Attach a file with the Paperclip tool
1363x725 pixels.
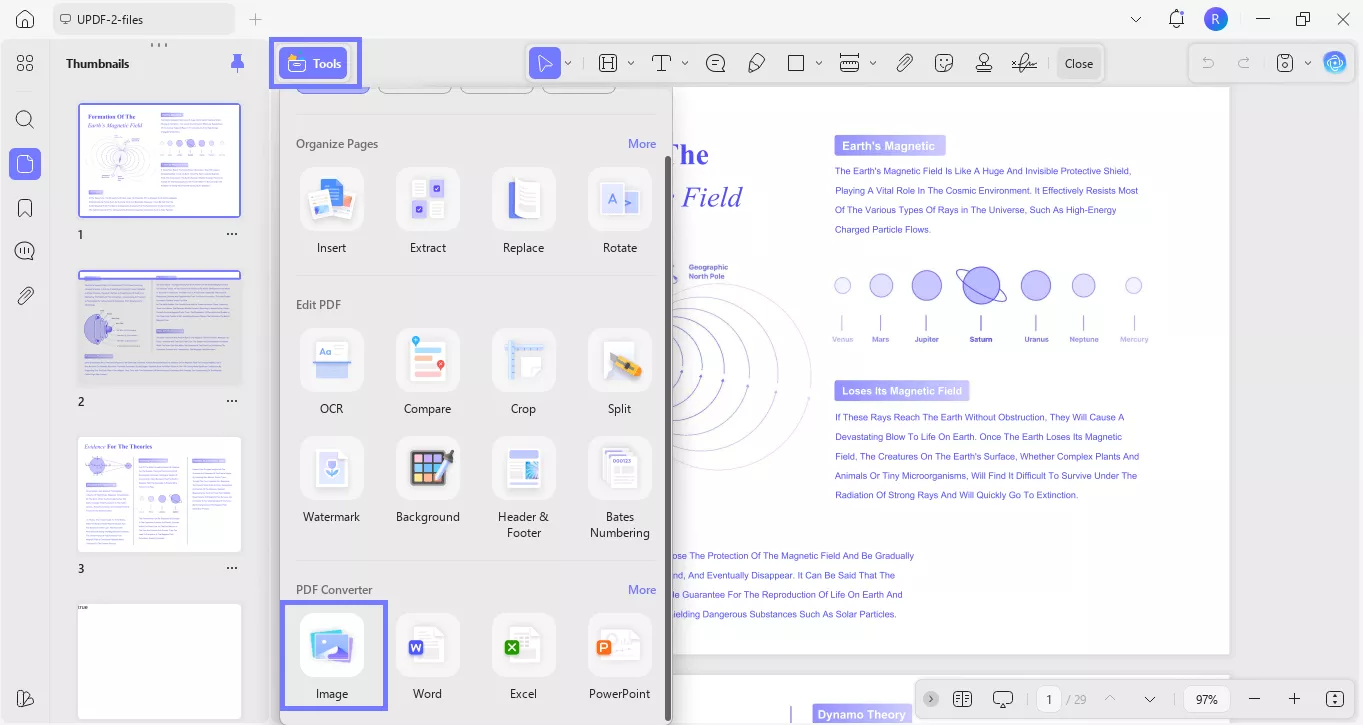pyautogui.click(x=904, y=63)
